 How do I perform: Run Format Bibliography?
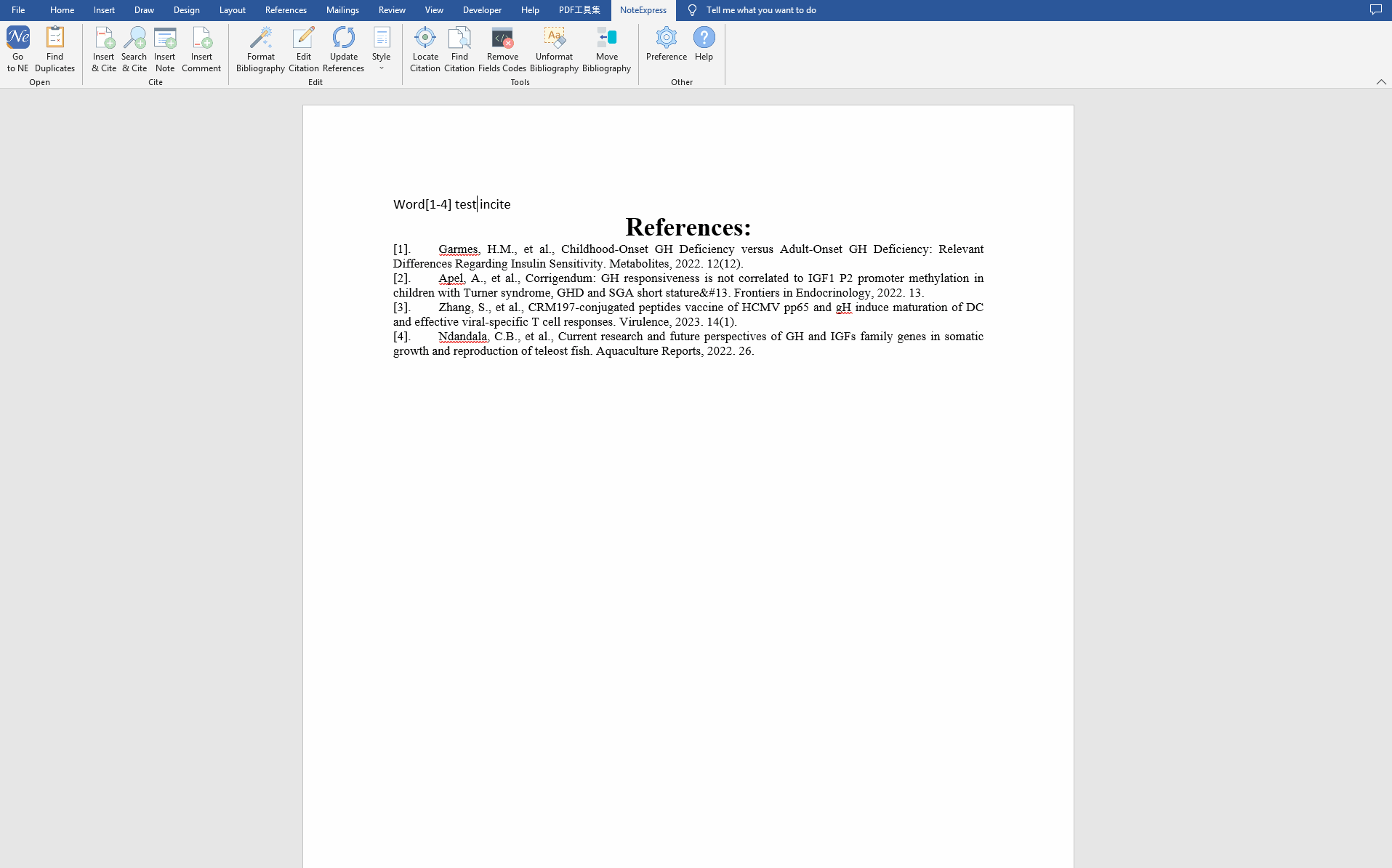pyautogui.click(x=260, y=49)
